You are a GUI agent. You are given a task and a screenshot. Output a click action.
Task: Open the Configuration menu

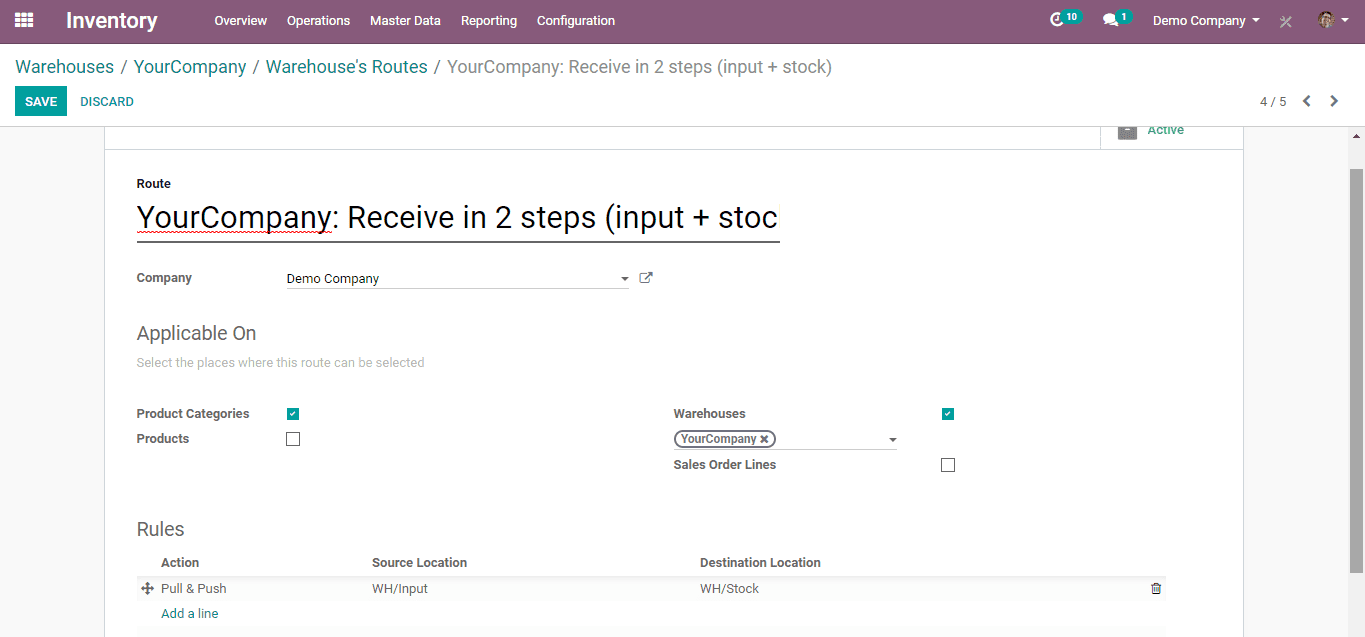click(576, 20)
